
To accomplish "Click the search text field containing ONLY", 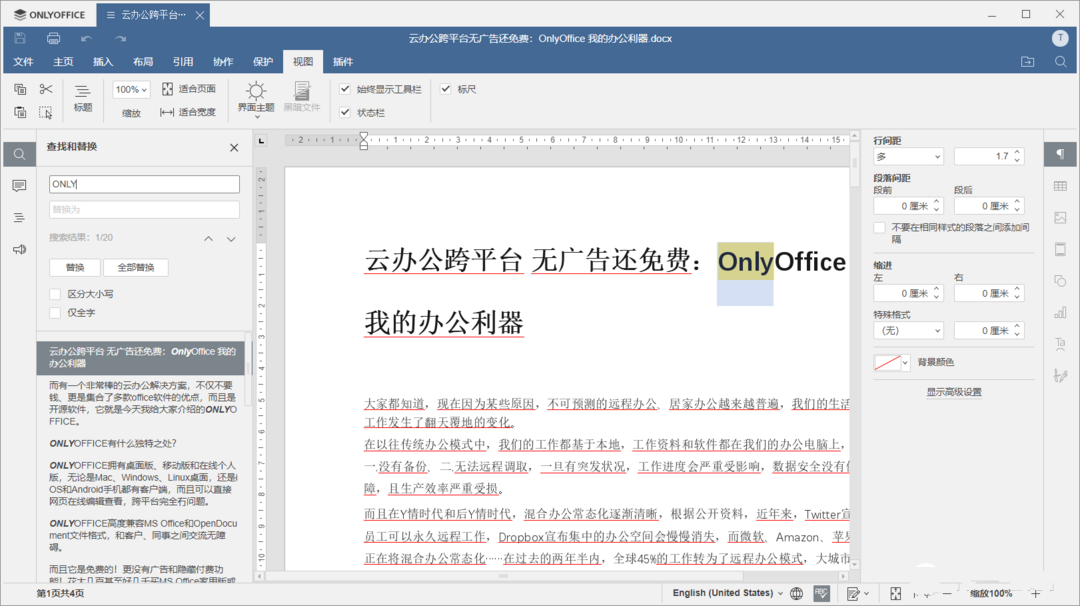I will pos(144,184).
